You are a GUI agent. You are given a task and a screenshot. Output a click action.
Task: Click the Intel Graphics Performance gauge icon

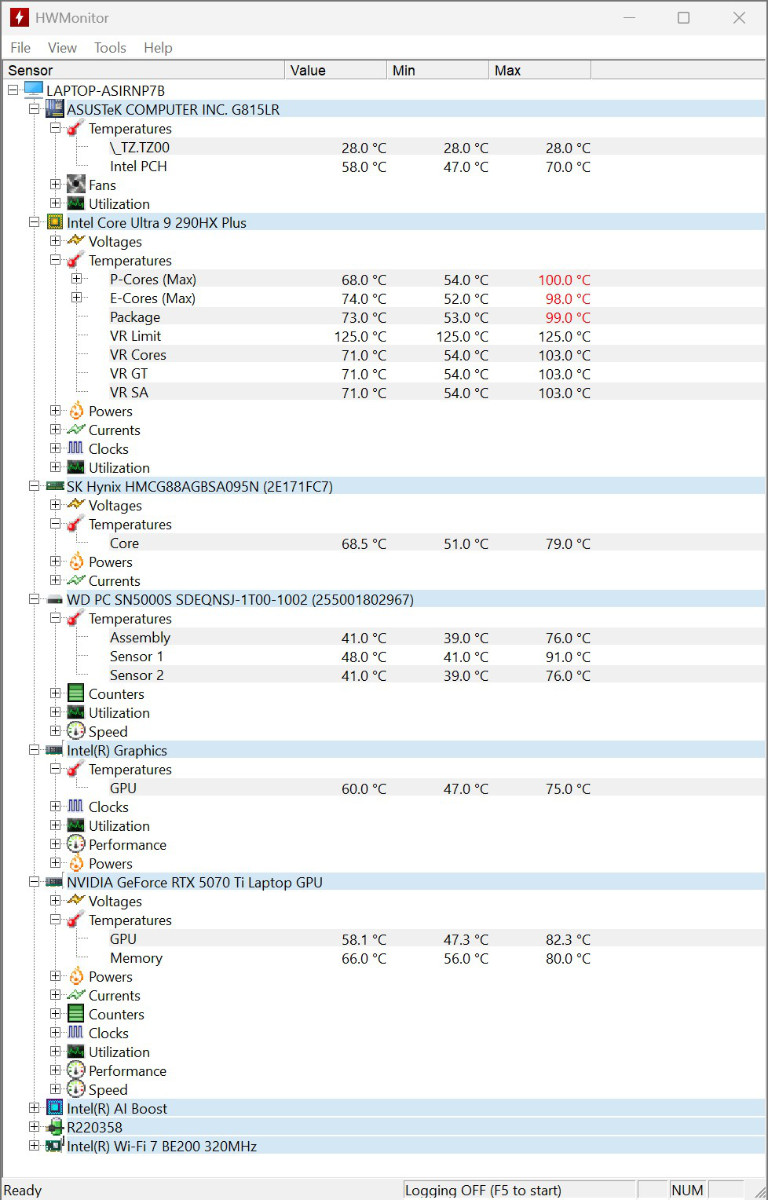(x=76, y=844)
